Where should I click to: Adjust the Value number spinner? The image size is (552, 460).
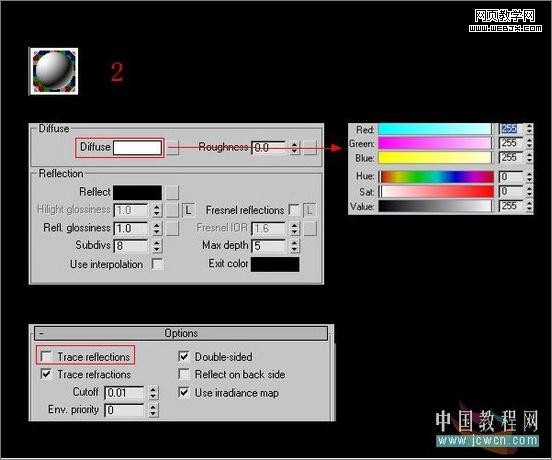tap(529, 206)
